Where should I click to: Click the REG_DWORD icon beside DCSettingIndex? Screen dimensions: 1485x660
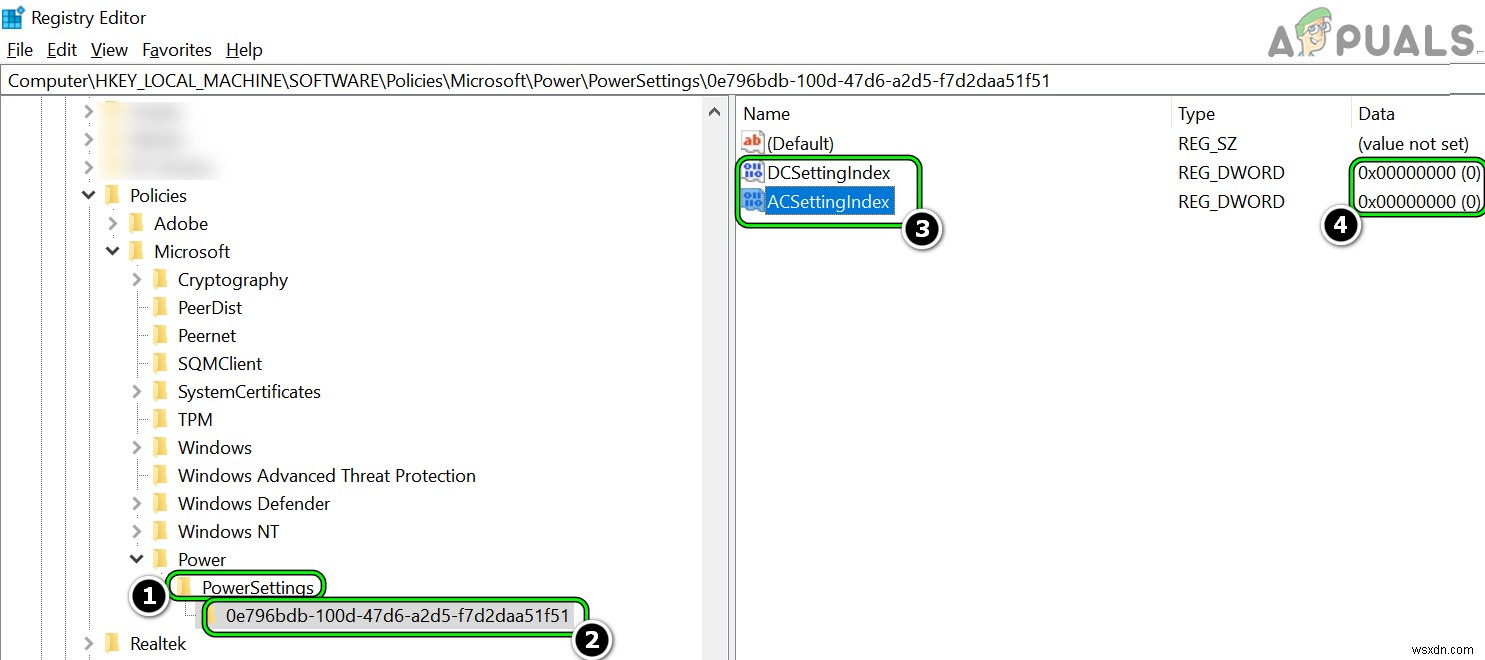[752, 171]
